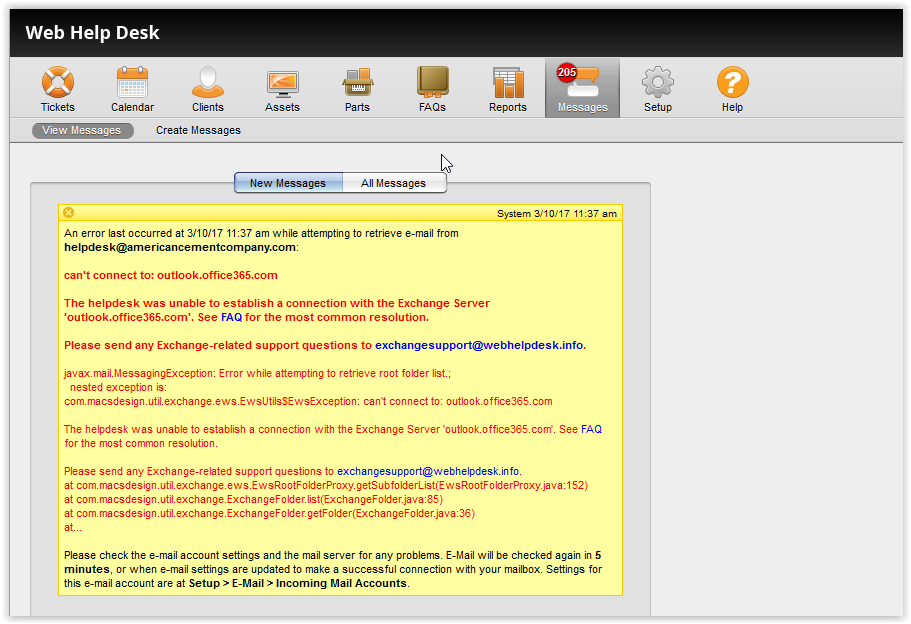The image size is (911, 624).
Task: Click the EwsRootFolderProxy.getSubfolderList stack line
Action: pyautogui.click(x=326, y=485)
